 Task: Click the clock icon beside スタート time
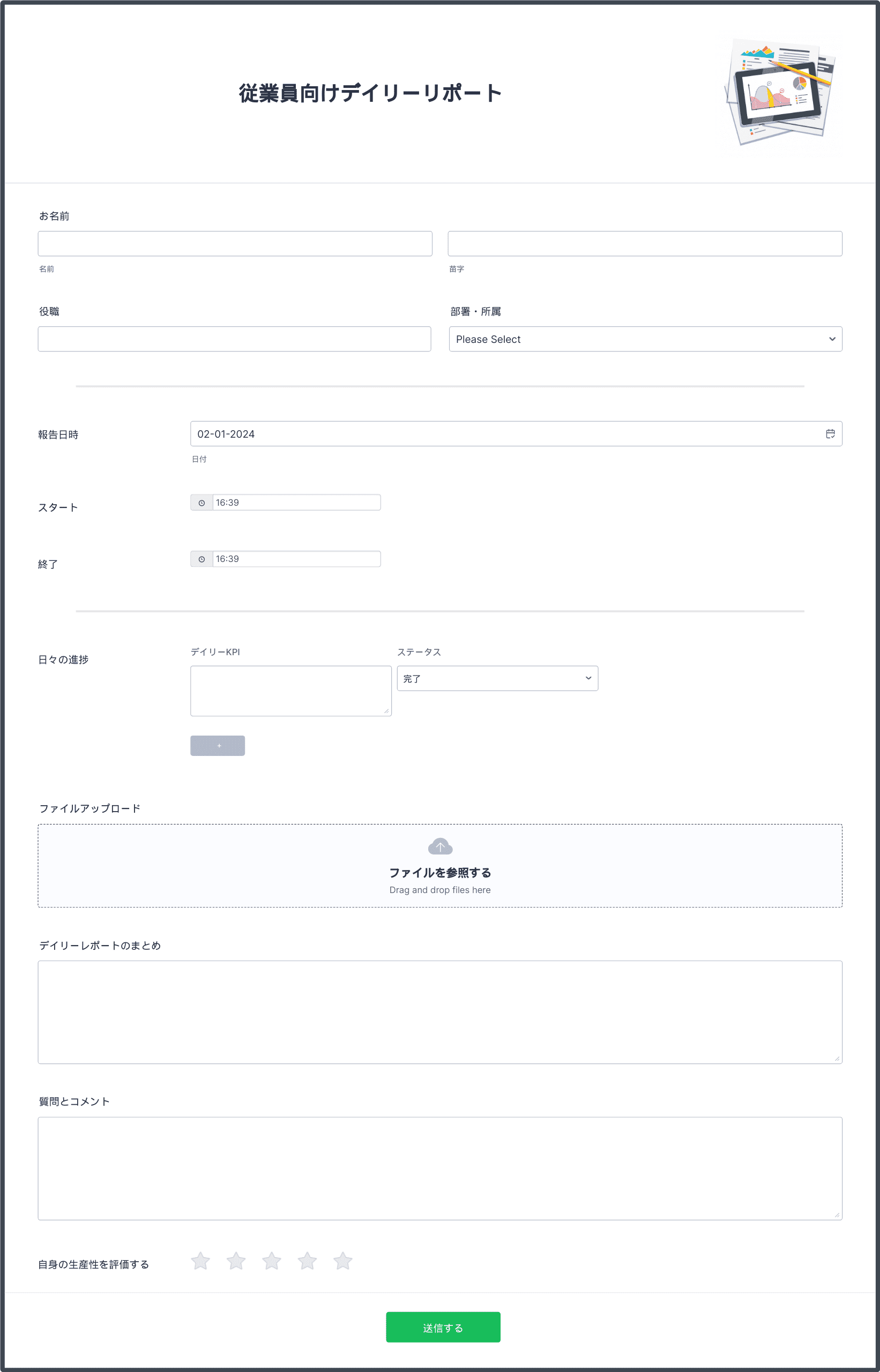(202, 503)
